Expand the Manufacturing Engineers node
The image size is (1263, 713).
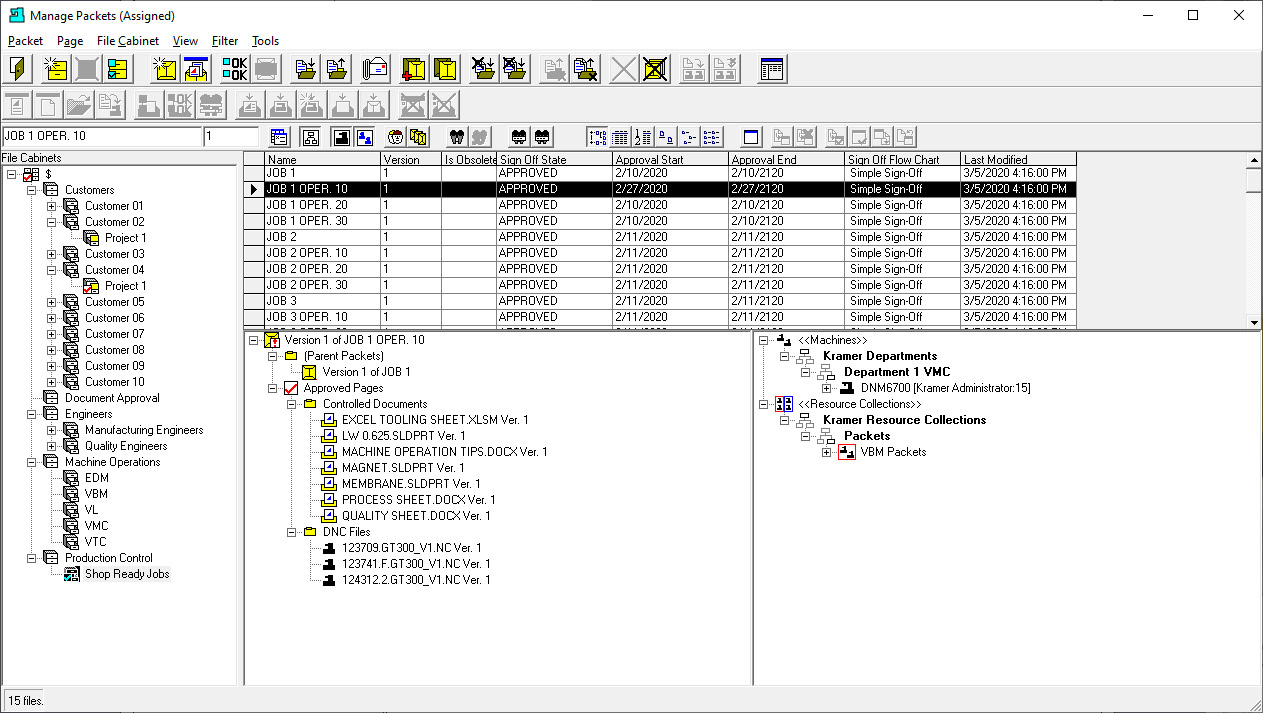(52, 430)
